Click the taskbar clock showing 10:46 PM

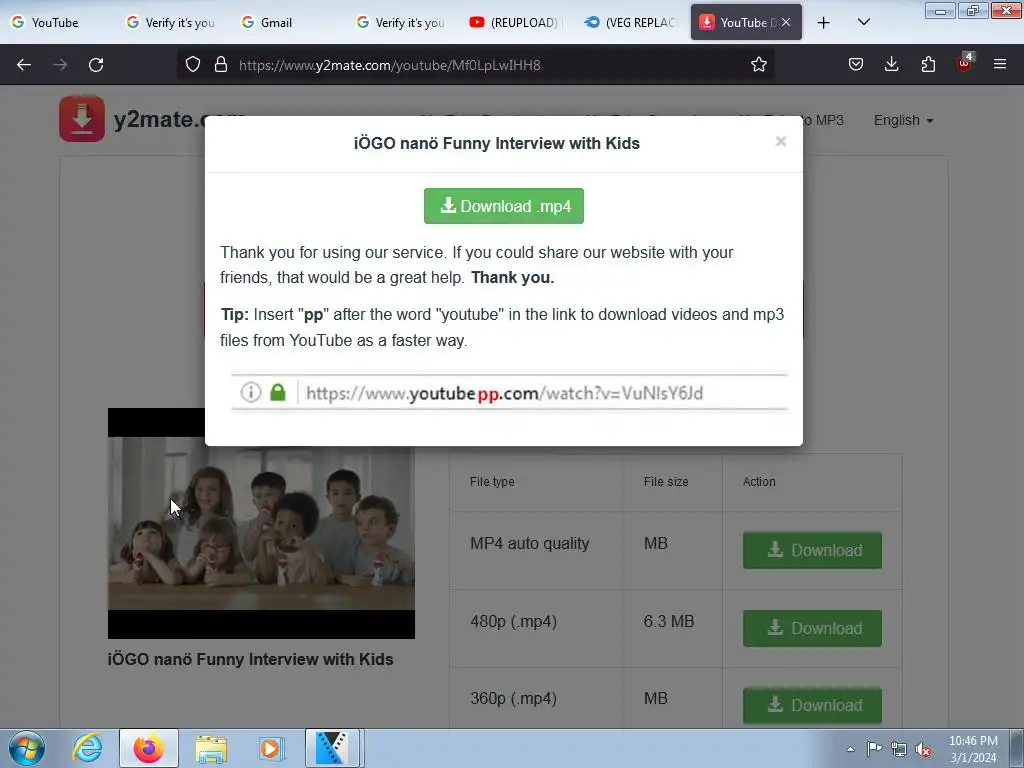click(x=973, y=749)
